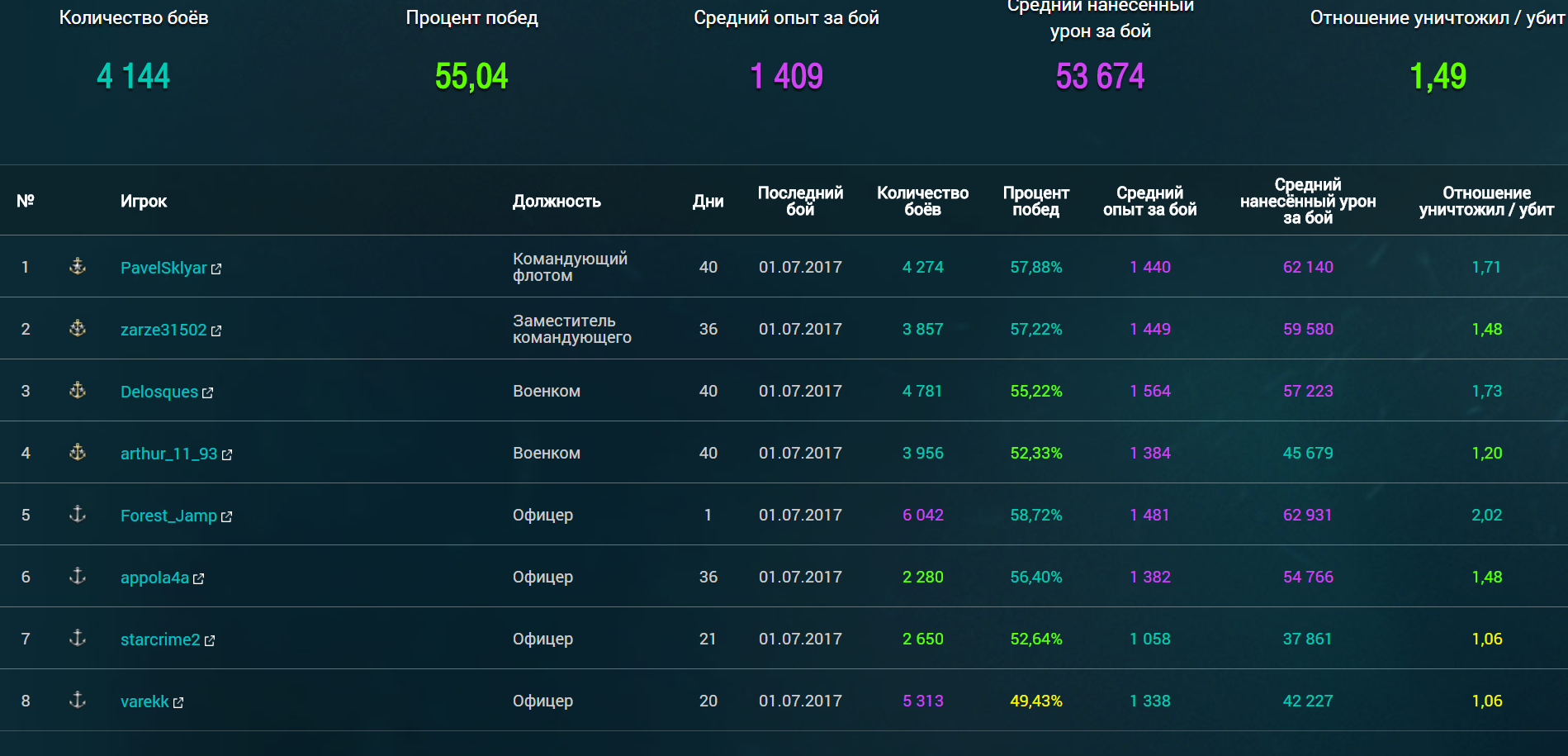Open external-link icon next to starcrime2
The width and height of the screenshot is (1568, 756).
(x=210, y=640)
